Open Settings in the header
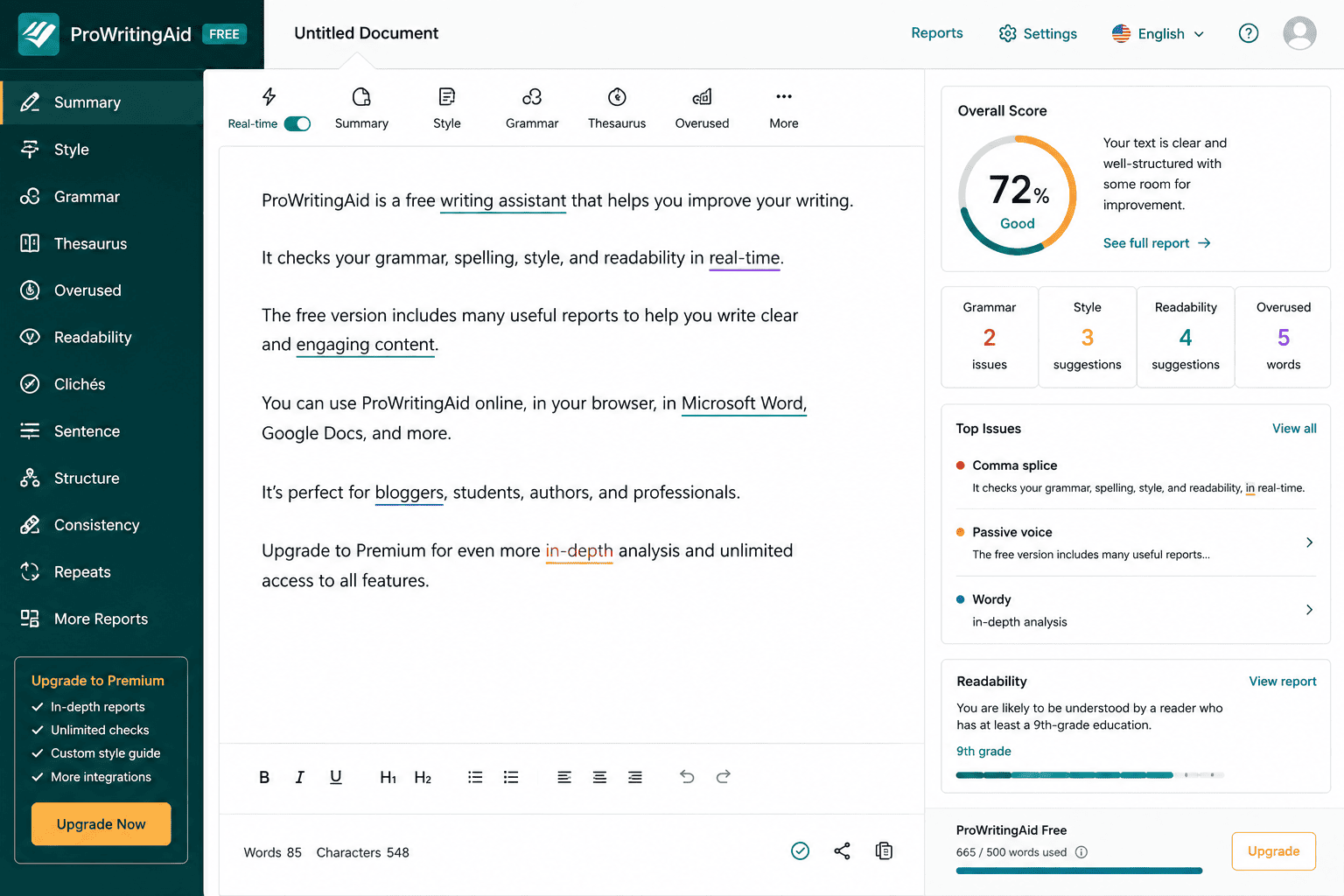The height and width of the screenshot is (896, 1344). (x=1038, y=33)
